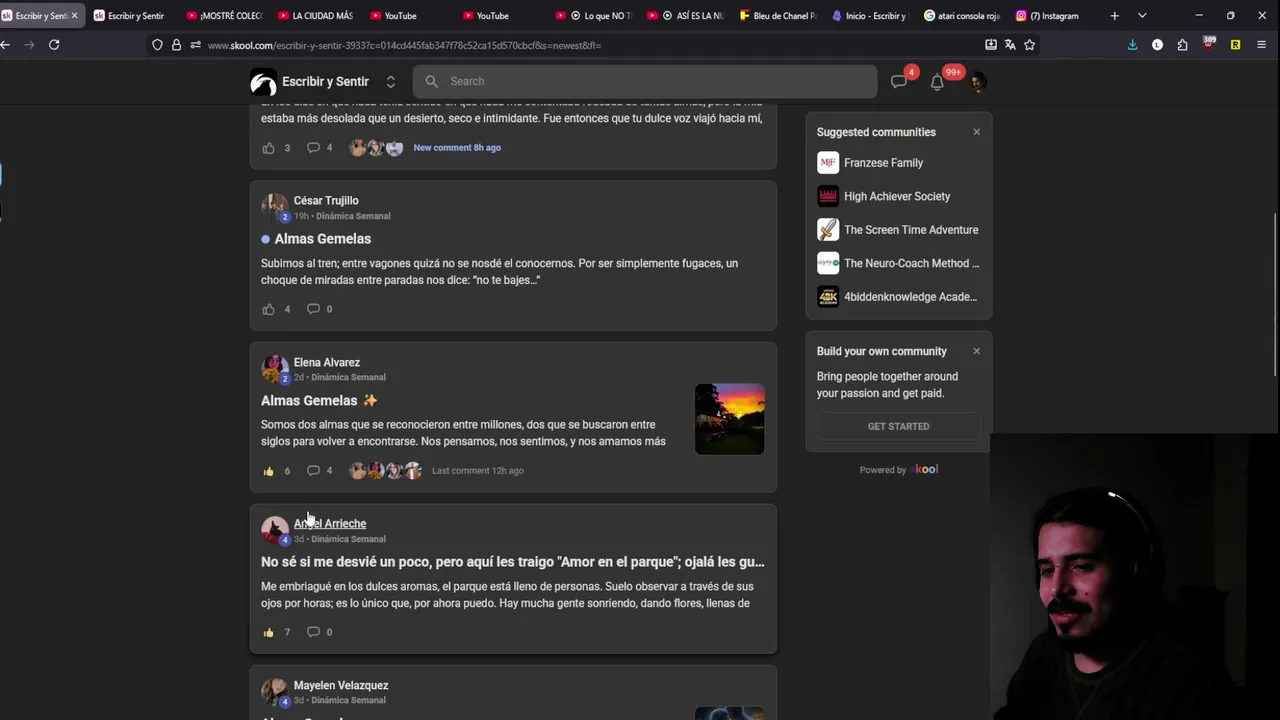Open Elena Alvarez's sunset post thumbnail
This screenshot has width=1280, height=720.
tap(730, 419)
